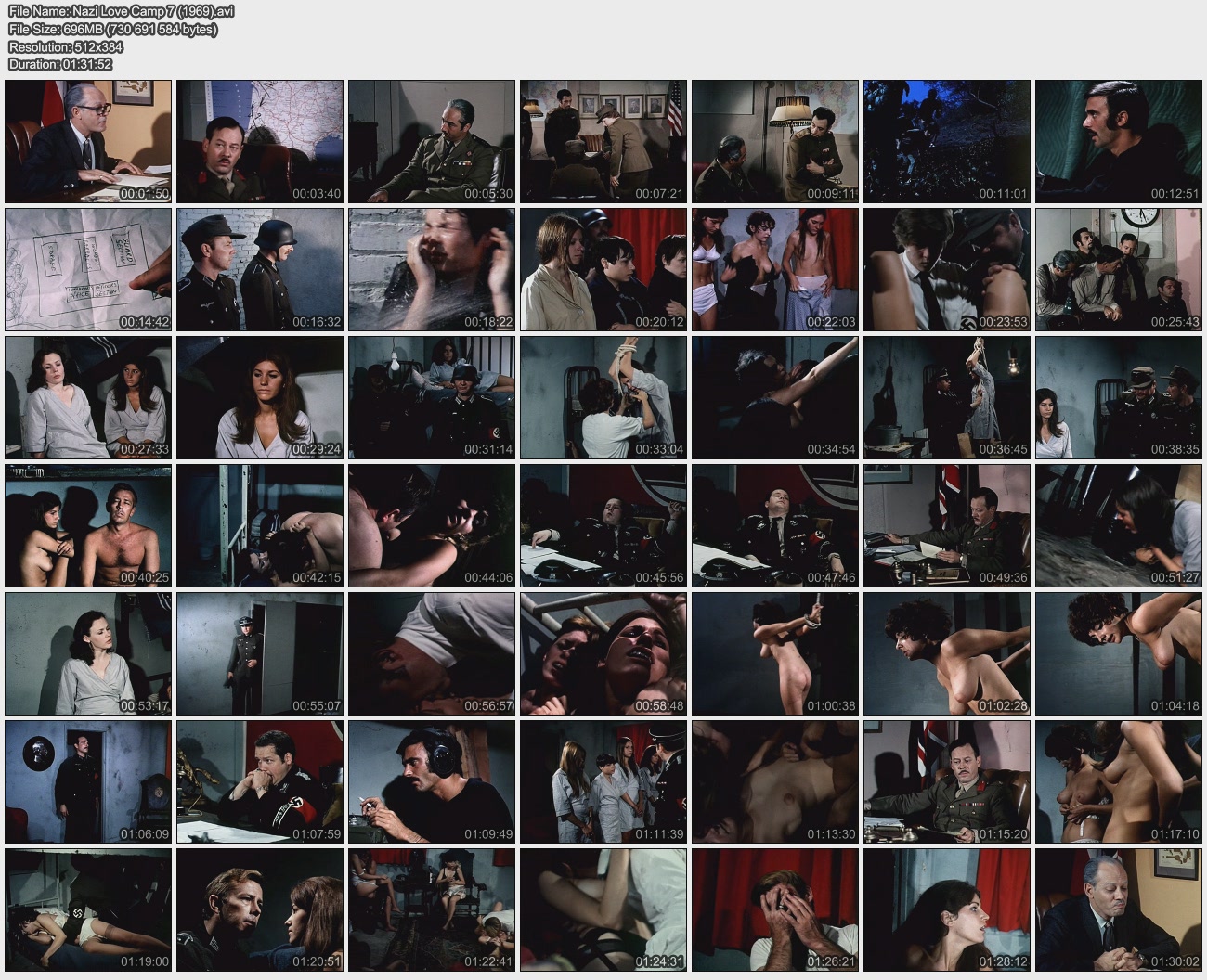Image resolution: width=1207 pixels, height=980 pixels.
Task: Click the thumbnail timestamped 00:29:24
Action: coord(260,397)
